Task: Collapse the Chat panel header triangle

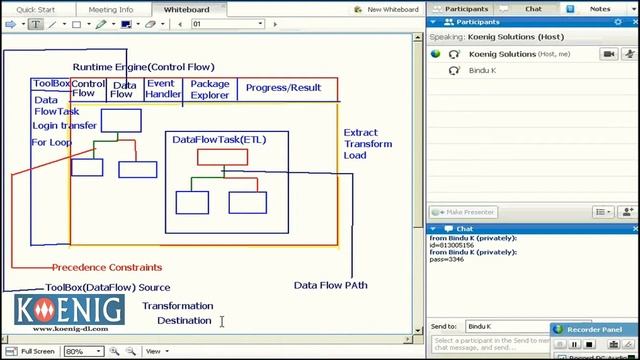Action: coord(433,229)
